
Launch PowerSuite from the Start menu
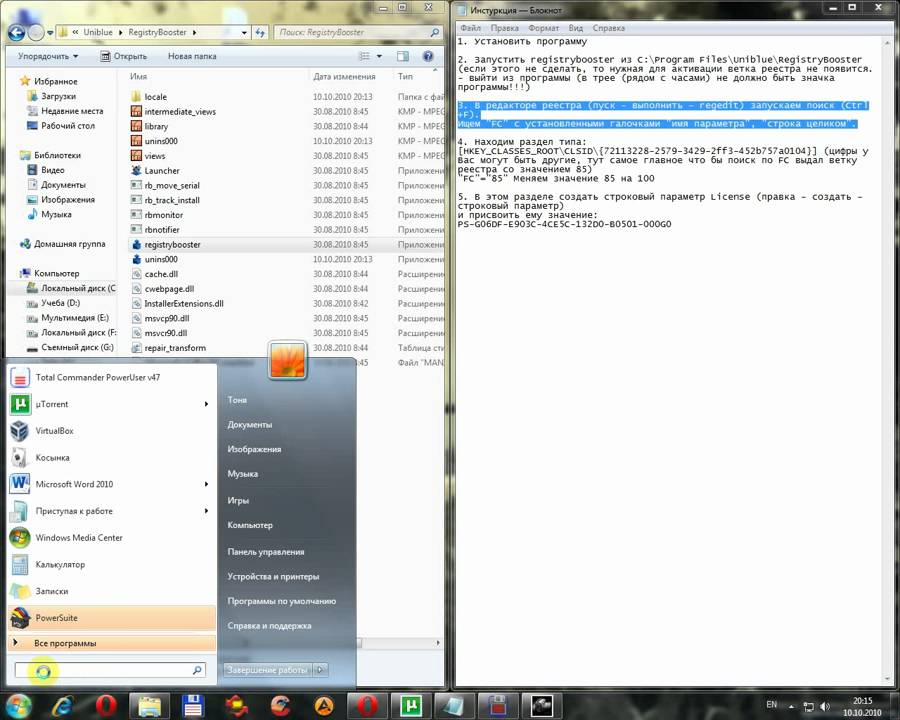(x=112, y=618)
